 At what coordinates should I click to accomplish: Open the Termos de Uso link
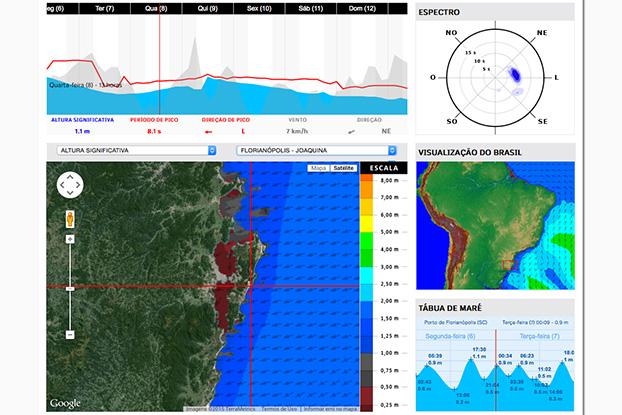tap(279, 409)
